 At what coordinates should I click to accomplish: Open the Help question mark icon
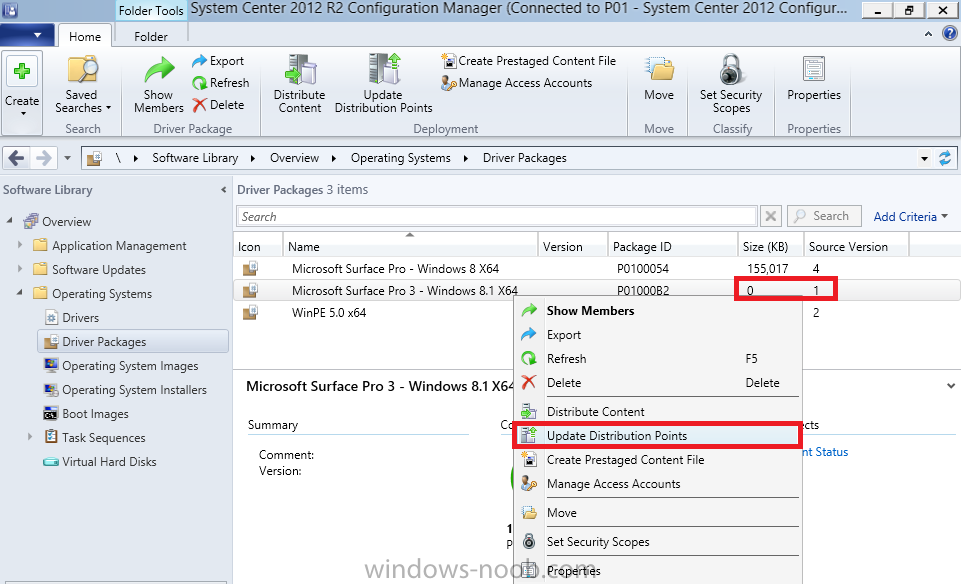(949, 34)
